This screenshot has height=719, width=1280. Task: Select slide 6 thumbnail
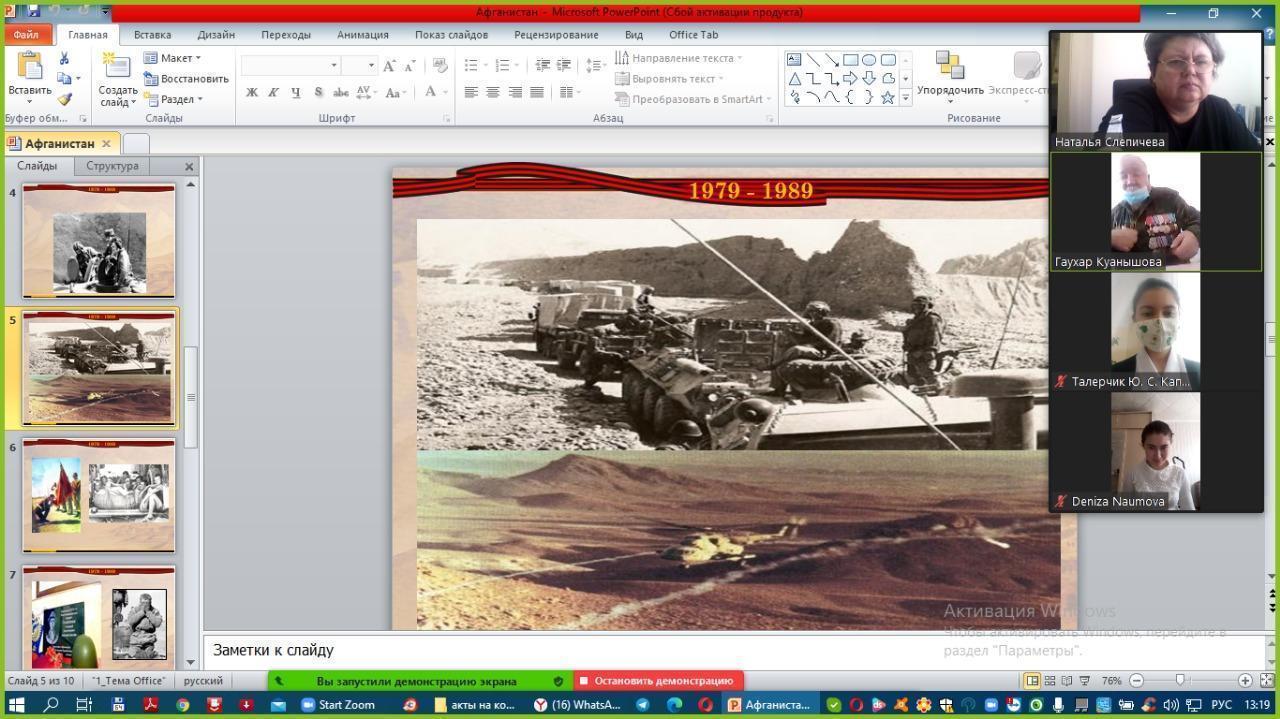98,495
